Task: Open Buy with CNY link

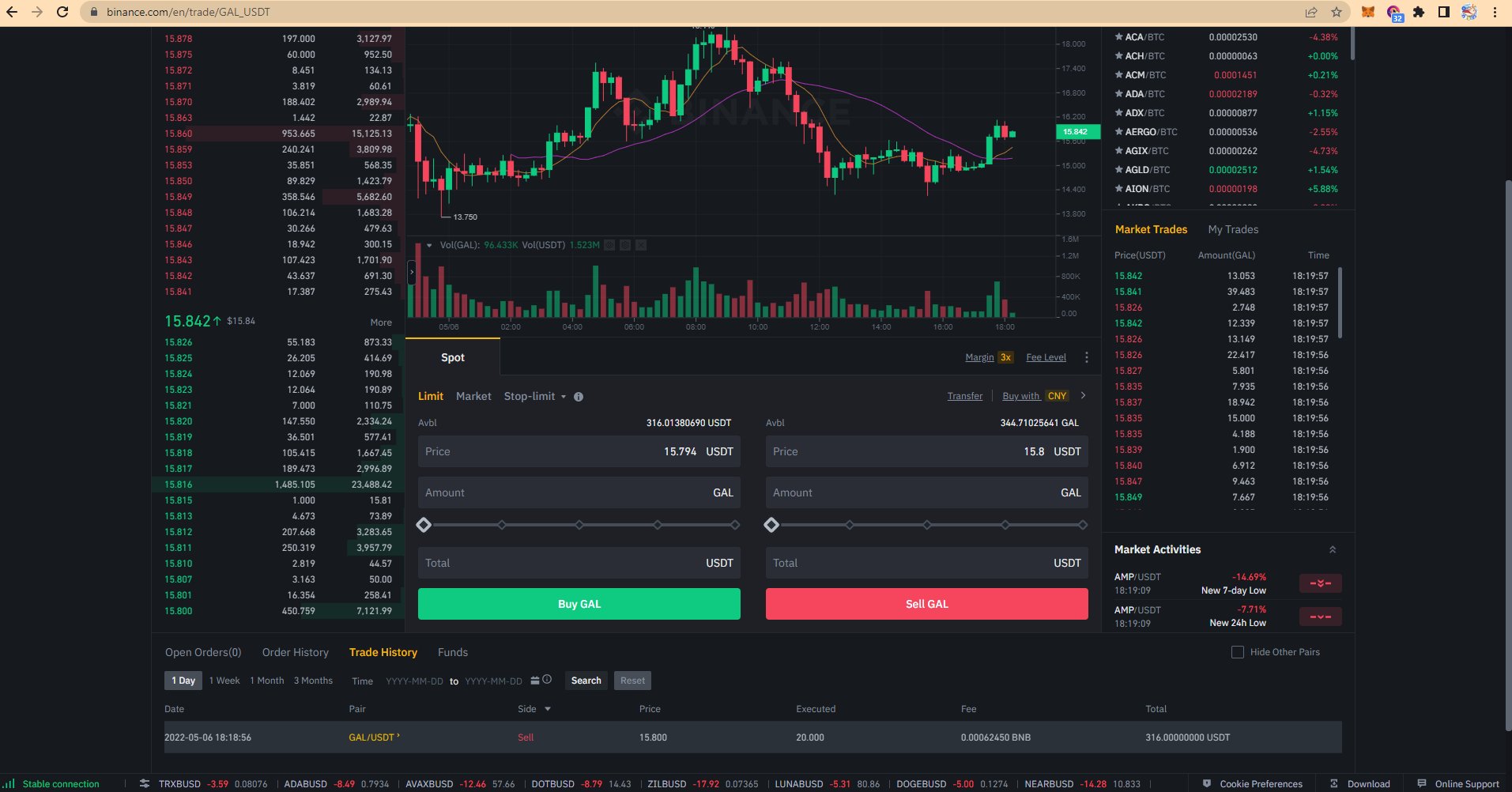Action: 1035,396
